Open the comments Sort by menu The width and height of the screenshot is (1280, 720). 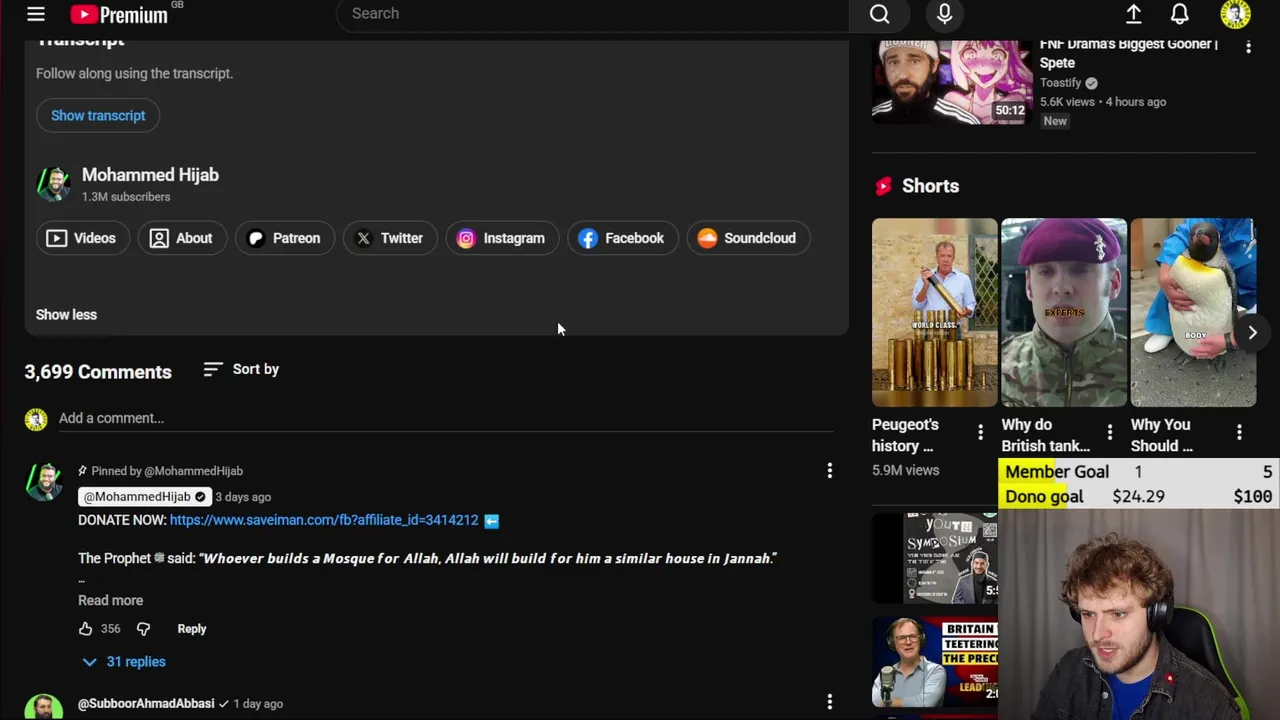241,369
